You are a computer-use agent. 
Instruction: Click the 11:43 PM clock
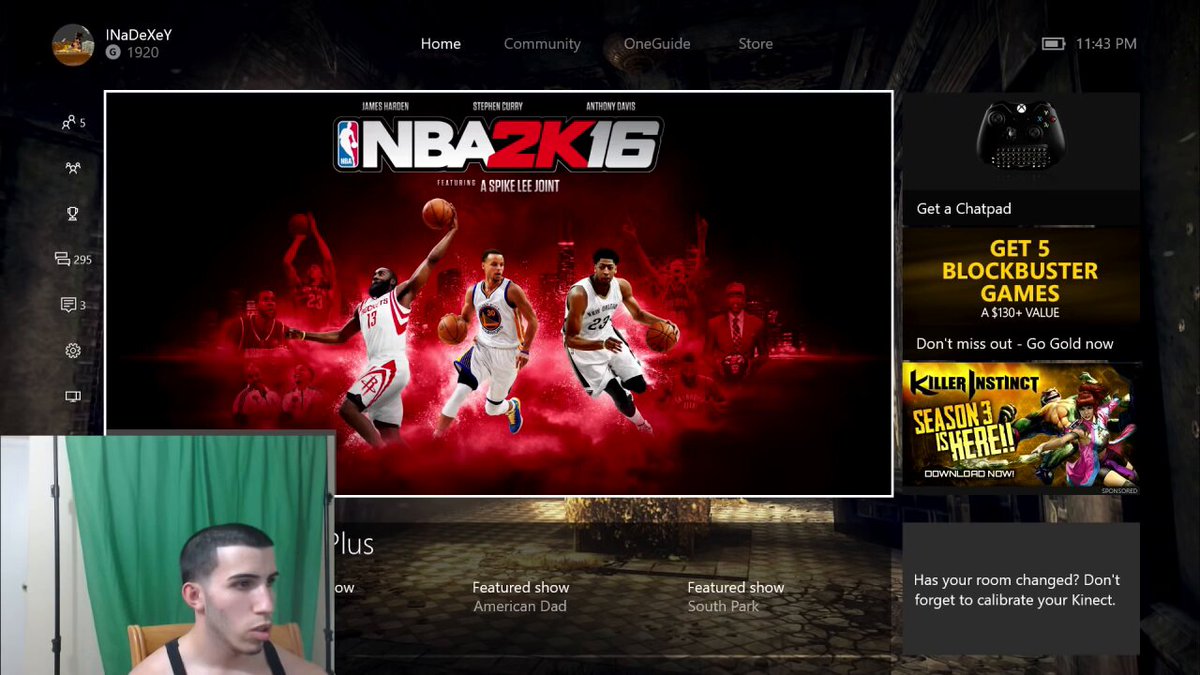pos(1106,44)
